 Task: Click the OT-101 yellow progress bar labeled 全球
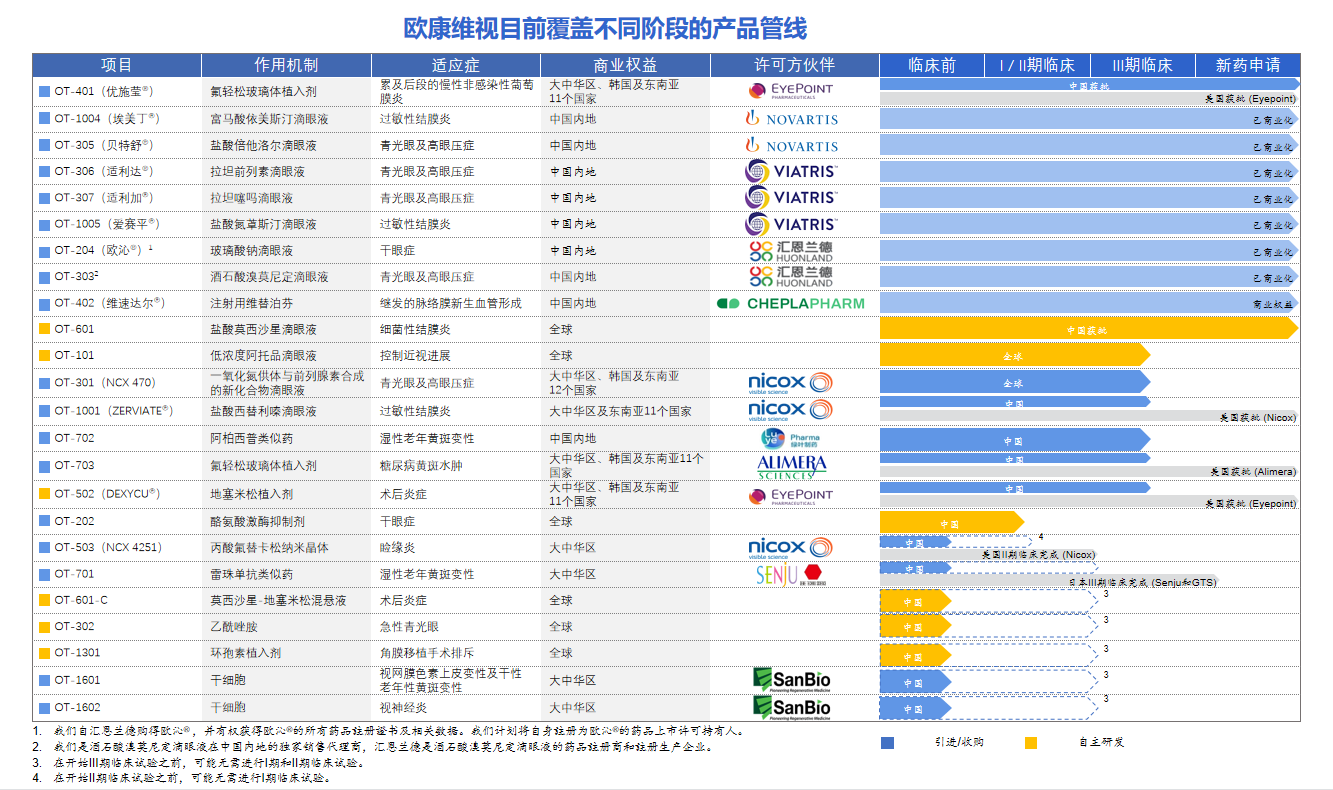coord(1012,355)
